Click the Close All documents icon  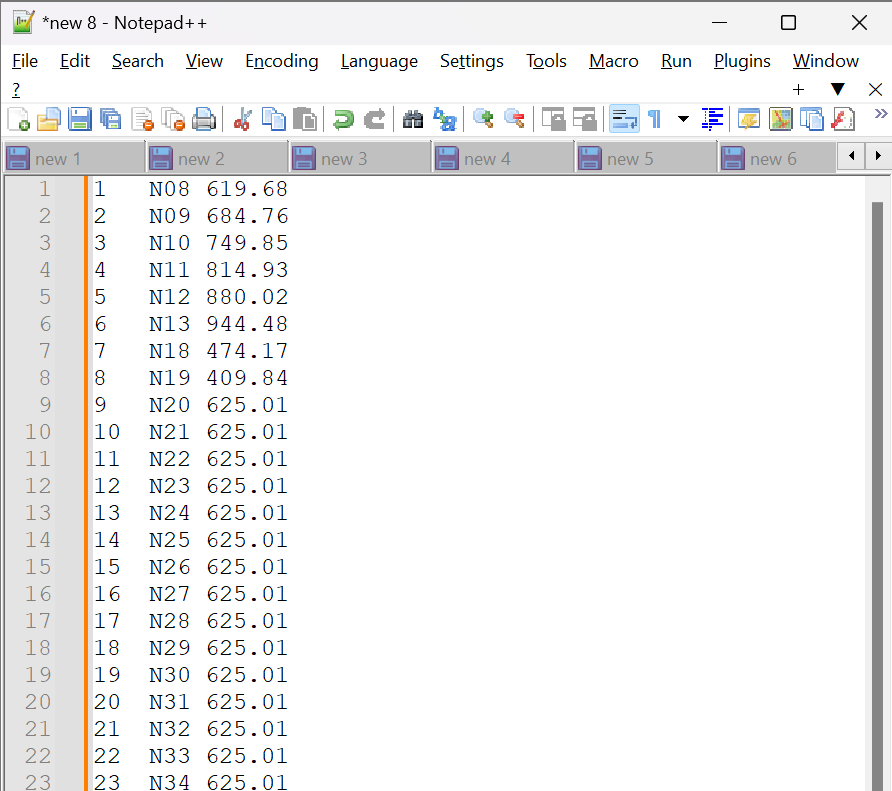pyautogui.click(x=173, y=120)
